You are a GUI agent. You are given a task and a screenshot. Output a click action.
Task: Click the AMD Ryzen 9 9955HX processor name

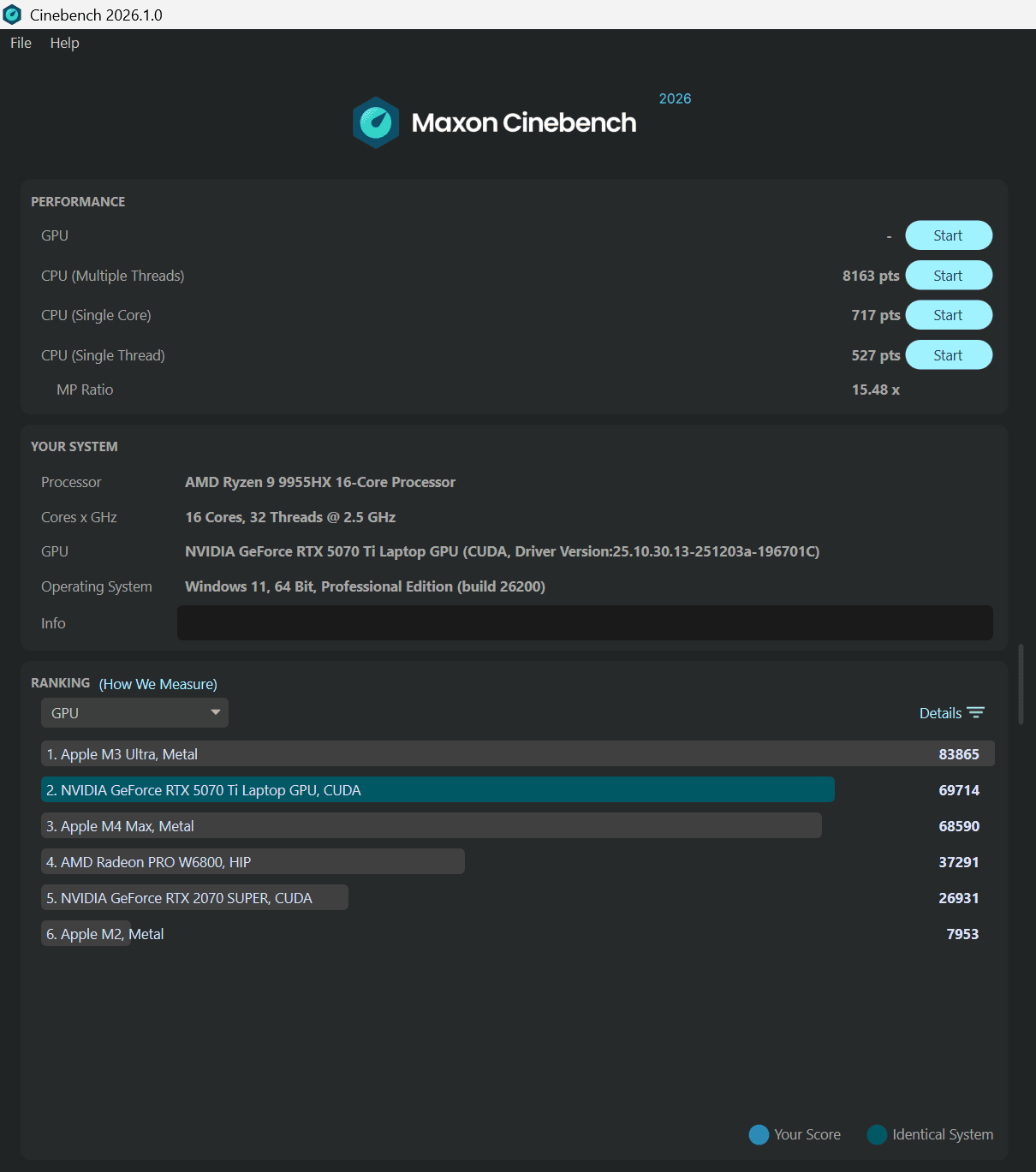coord(320,482)
